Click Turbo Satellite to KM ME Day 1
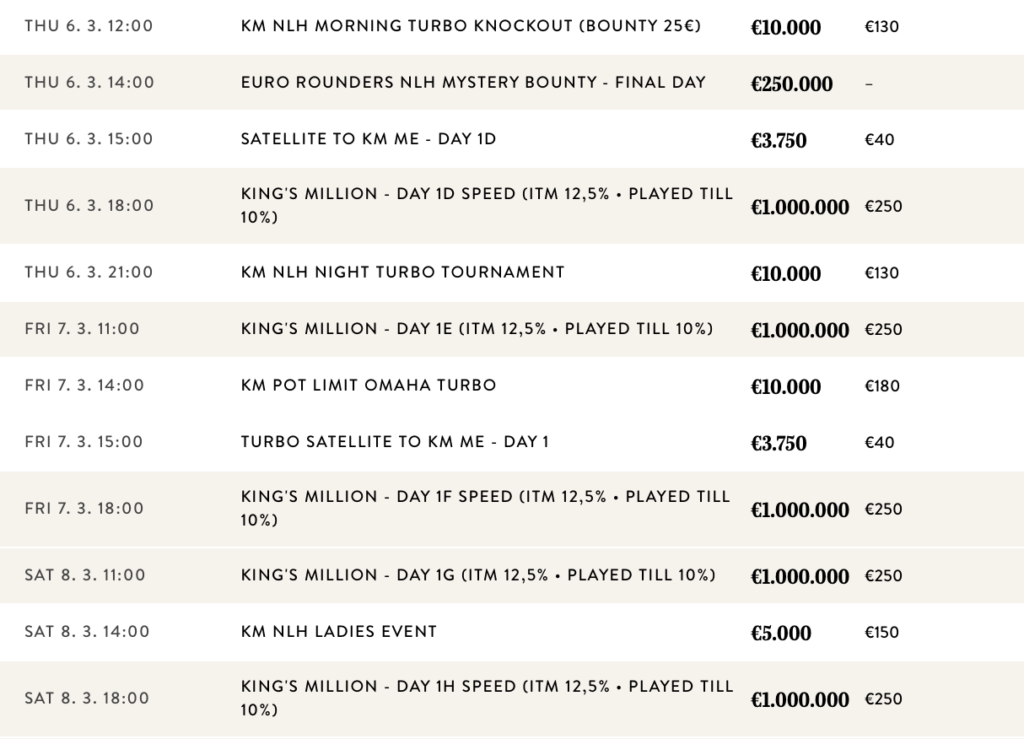The height and width of the screenshot is (739, 1024). [394, 442]
